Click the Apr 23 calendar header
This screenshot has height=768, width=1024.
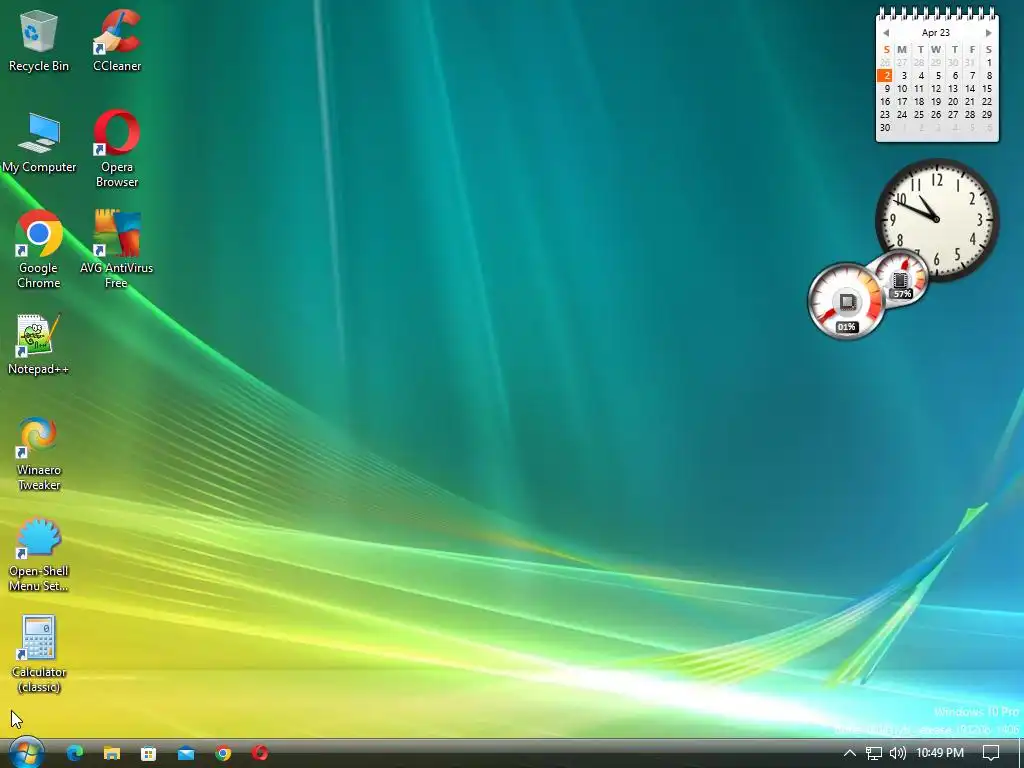pyautogui.click(x=936, y=33)
